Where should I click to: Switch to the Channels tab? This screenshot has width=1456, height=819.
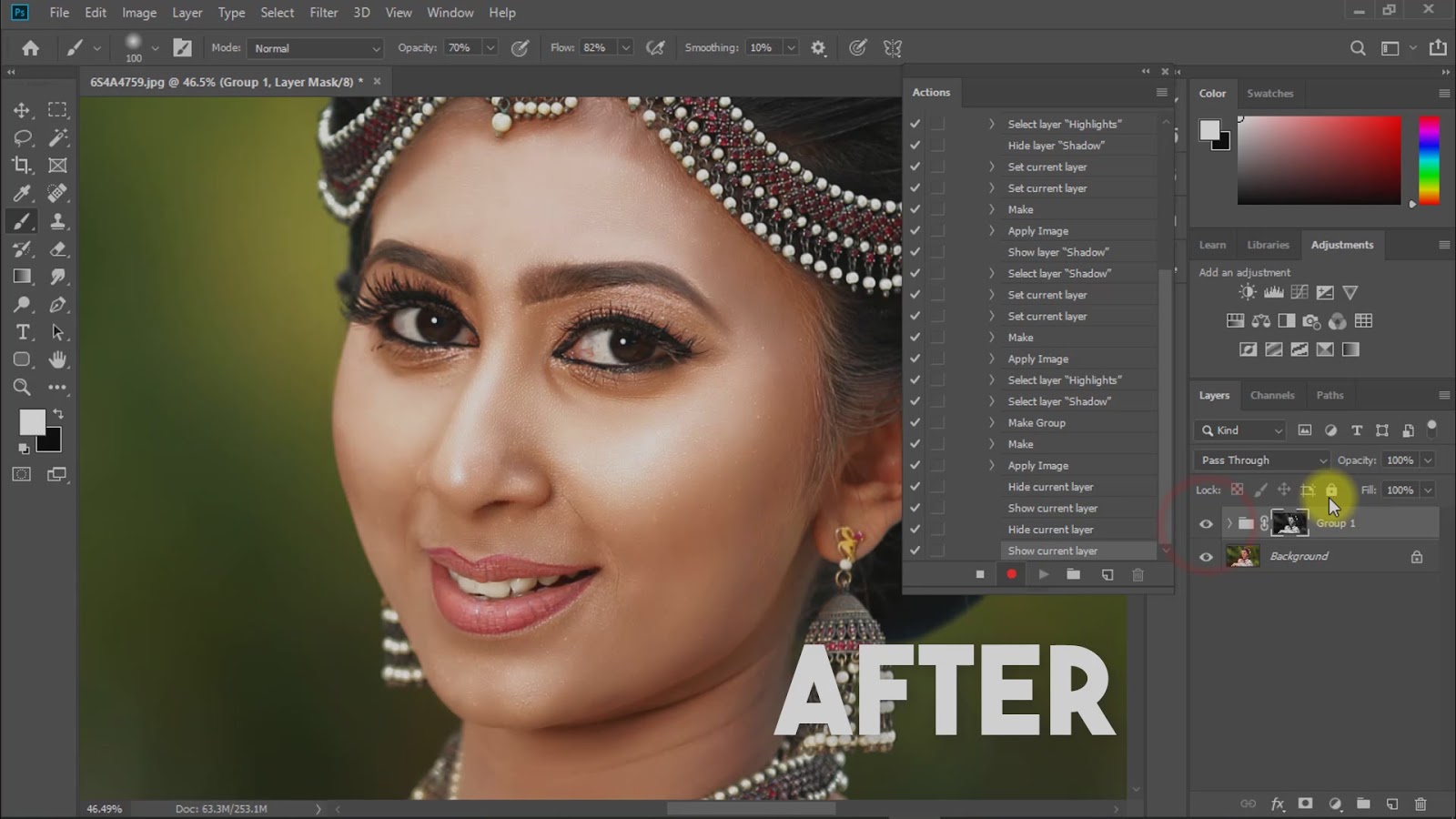coord(1272,396)
